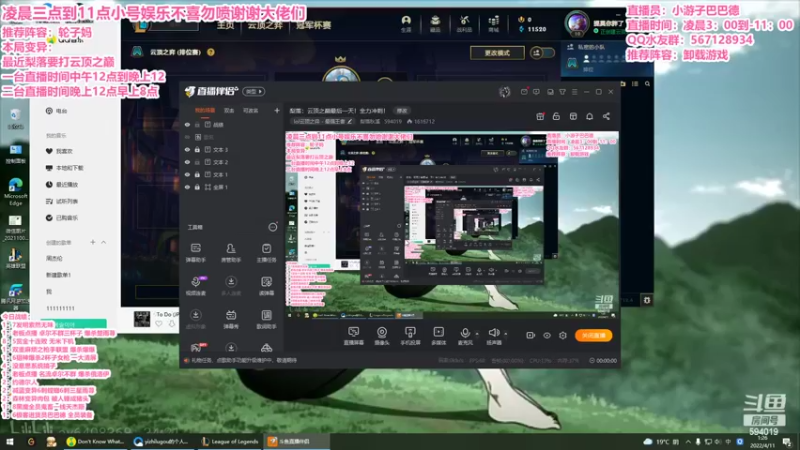Open 商城 store icon in League client
Viewport: 800px width, 450px height.
pos(493,23)
